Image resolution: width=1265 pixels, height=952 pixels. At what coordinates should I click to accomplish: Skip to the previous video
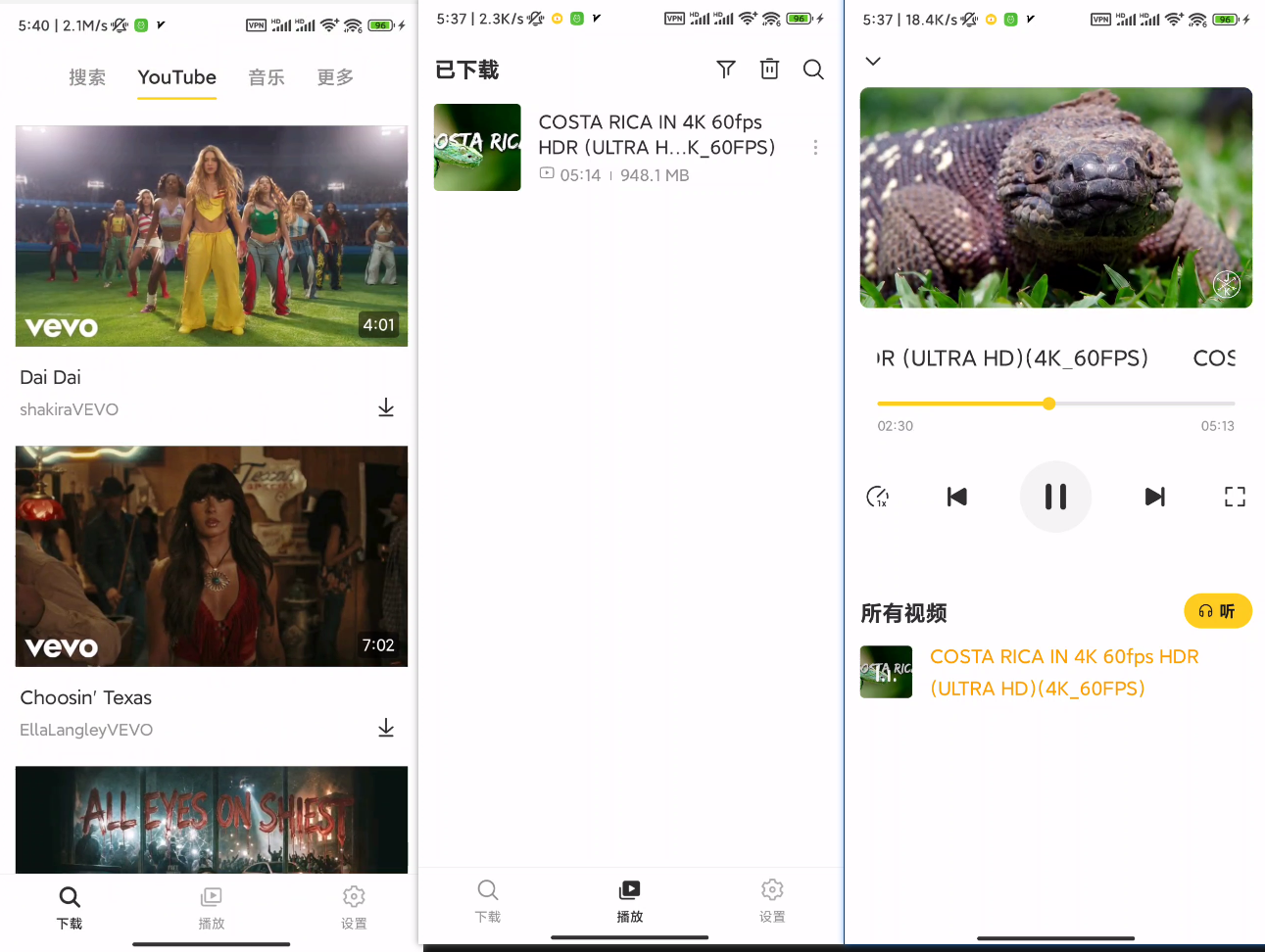coord(957,497)
